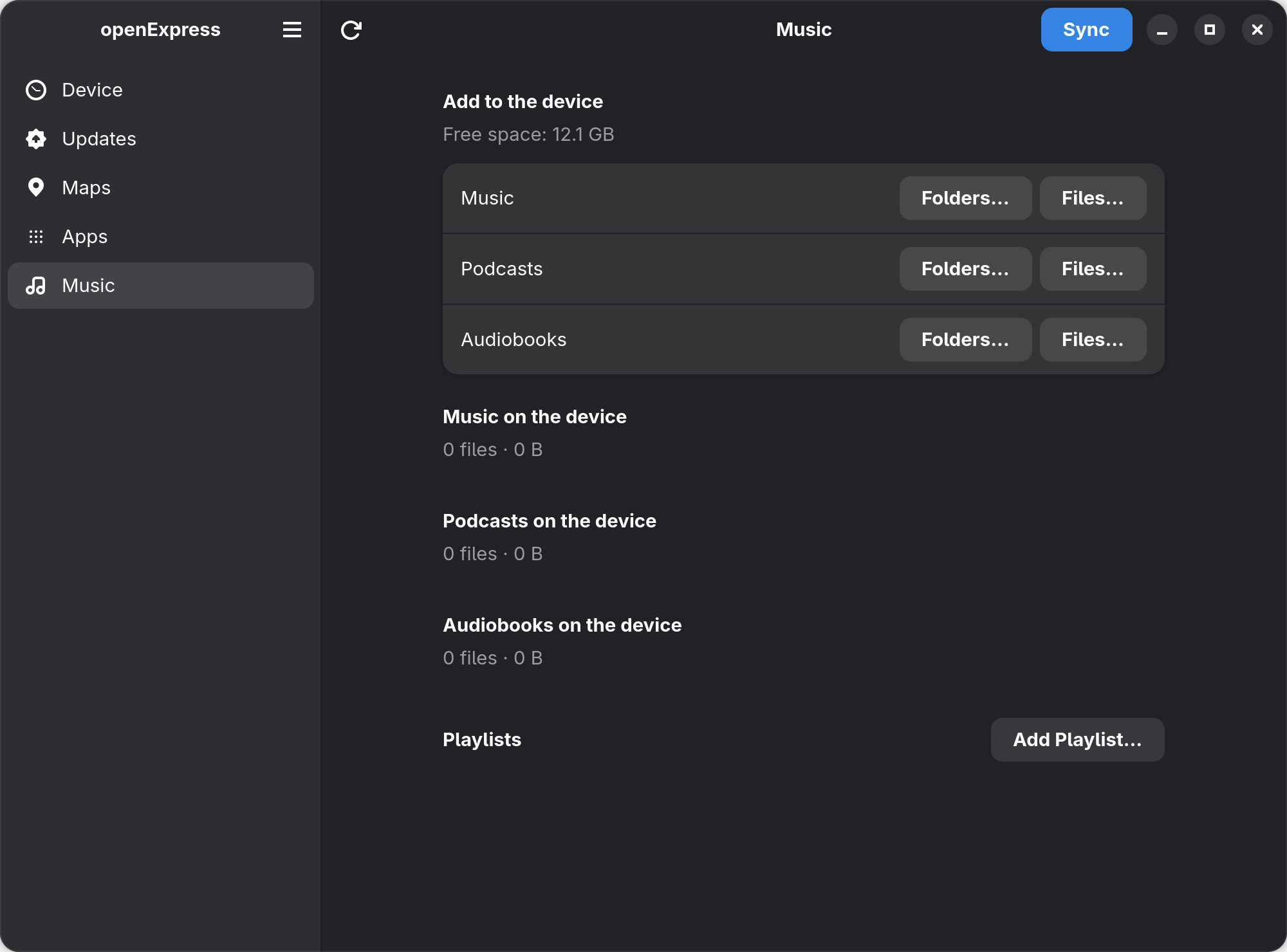Click the refresh reload icon
The width and height of the screenshot is (1287, 952).
(351, 30)
